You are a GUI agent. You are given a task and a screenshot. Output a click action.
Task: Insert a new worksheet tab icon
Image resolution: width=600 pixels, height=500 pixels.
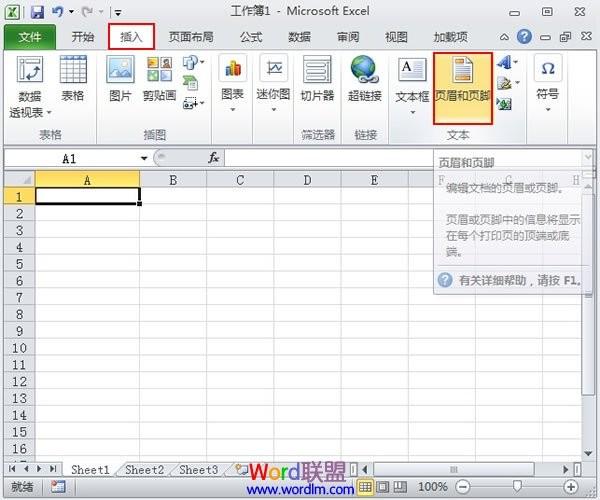click(x=241, y=469)
